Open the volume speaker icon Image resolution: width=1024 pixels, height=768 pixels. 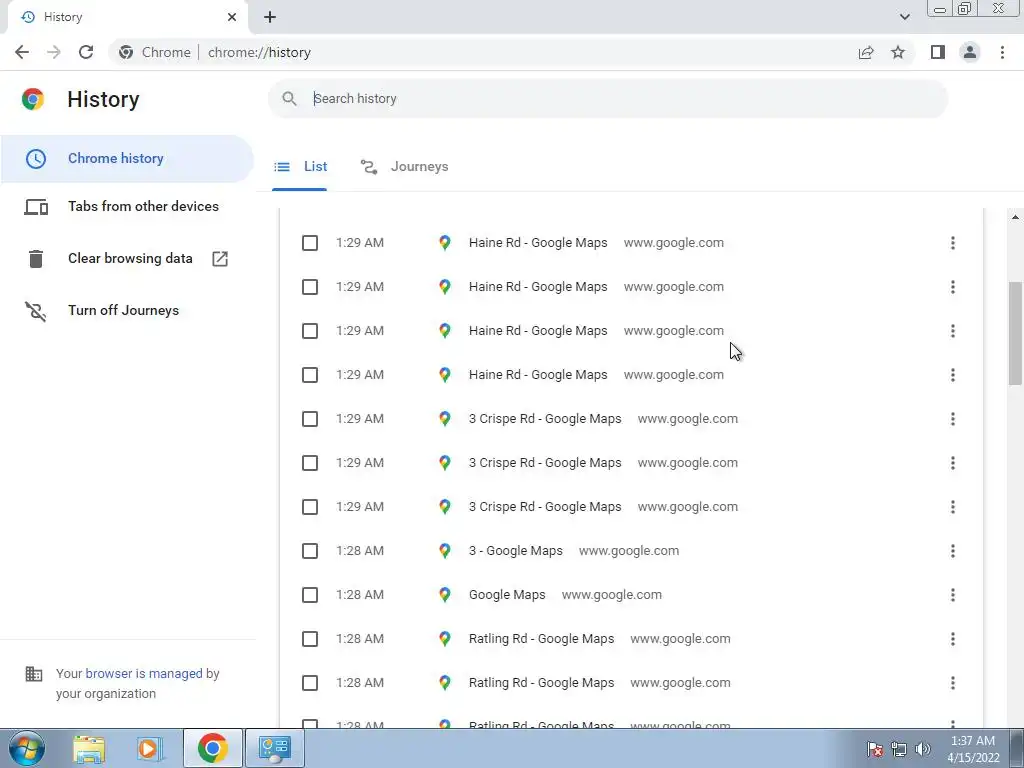(x=923, y=749)
